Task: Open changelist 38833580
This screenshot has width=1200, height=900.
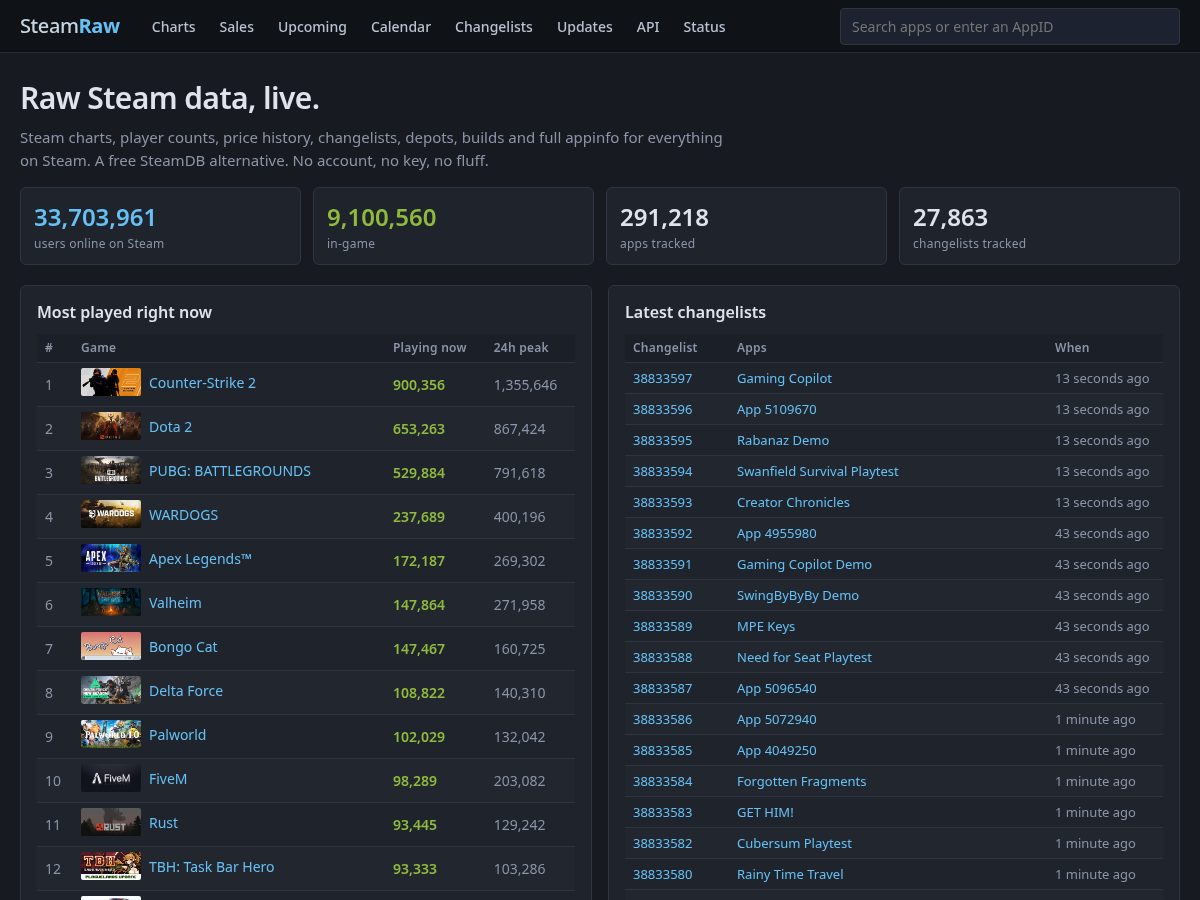Action: tap(662, 875)
